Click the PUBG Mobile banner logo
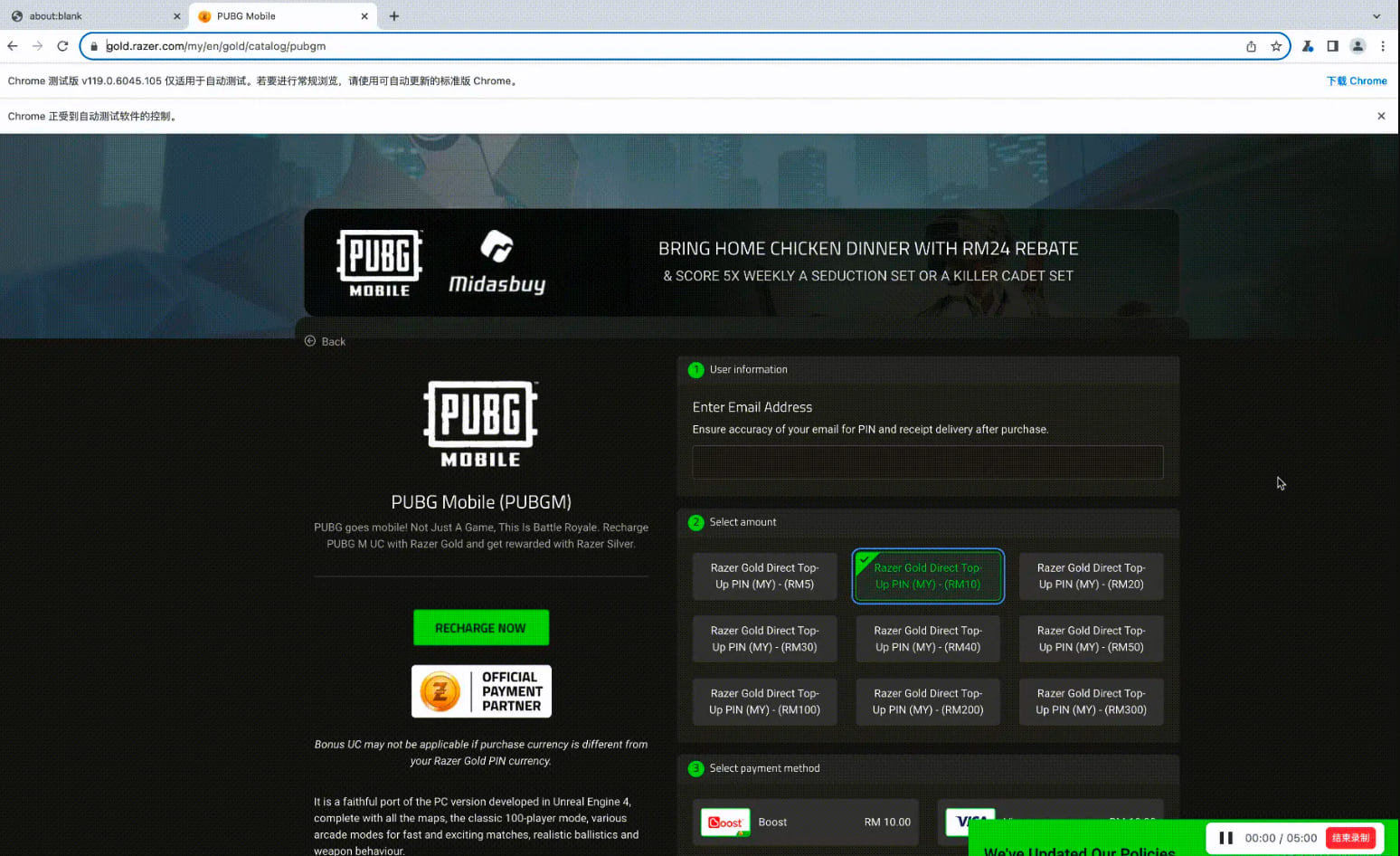Screen dimensions: 1400x856 click(380, 262)
